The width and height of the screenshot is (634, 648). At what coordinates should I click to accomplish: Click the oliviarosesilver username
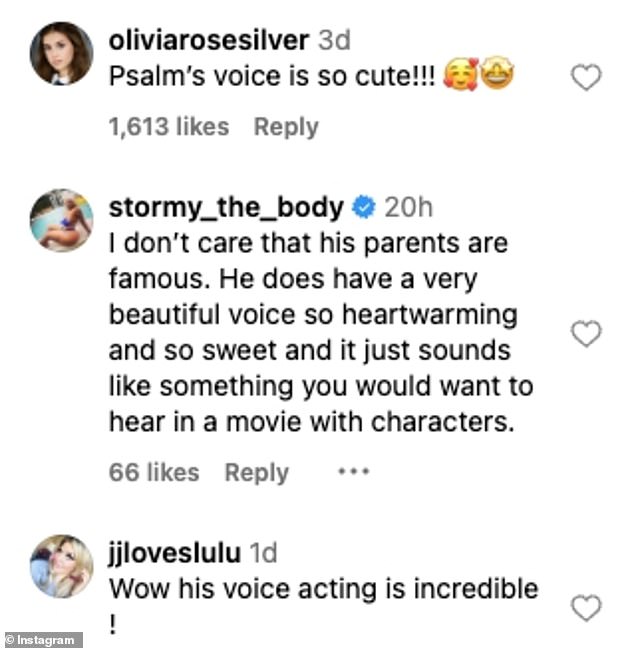208,41
